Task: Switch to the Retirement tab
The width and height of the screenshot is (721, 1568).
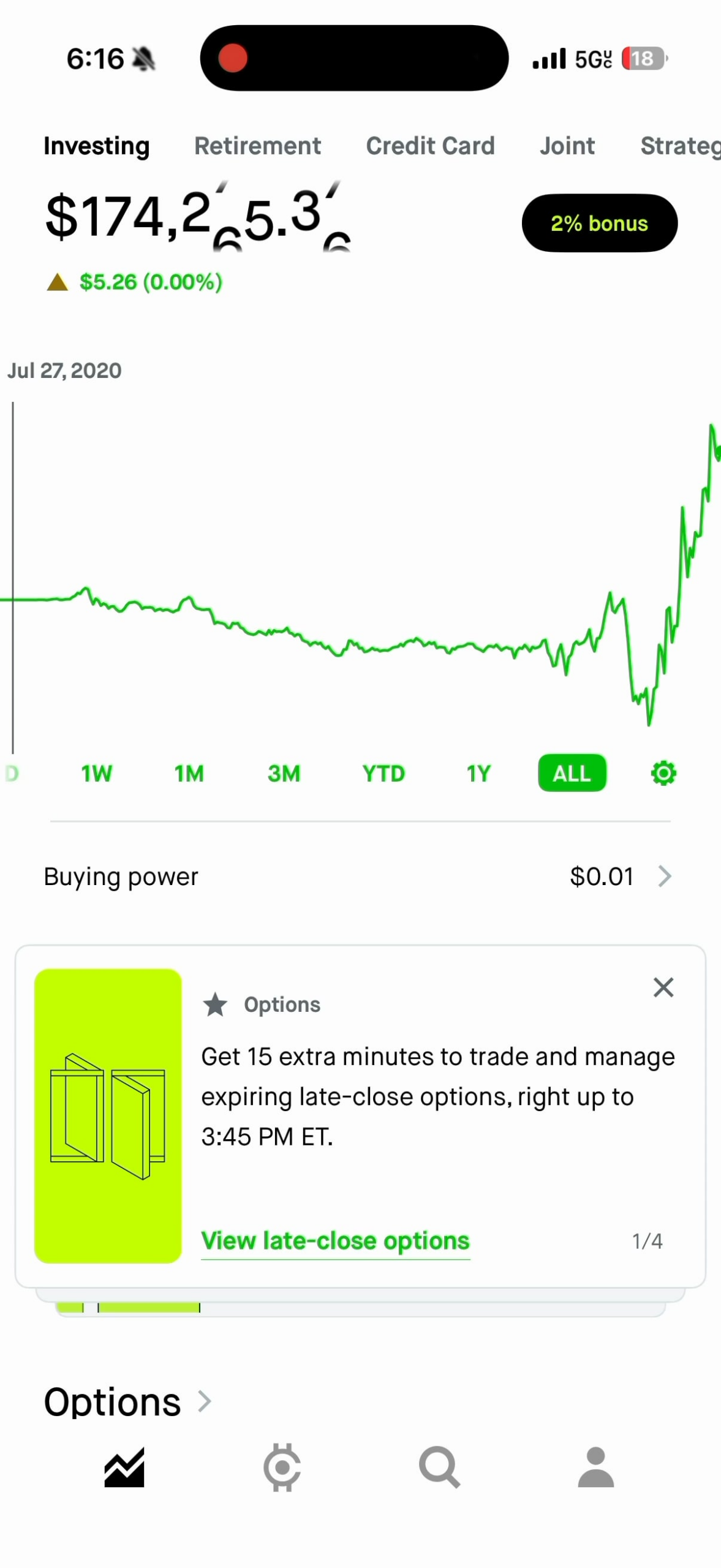Action: (x=257, y=146)
